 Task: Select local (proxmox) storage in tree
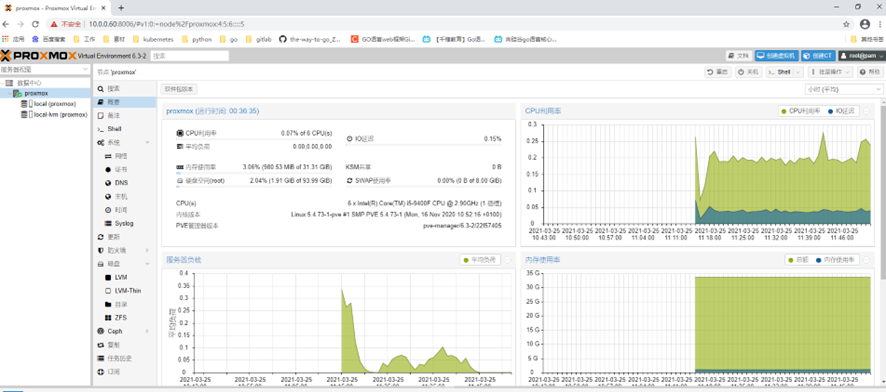pos(54,104)
